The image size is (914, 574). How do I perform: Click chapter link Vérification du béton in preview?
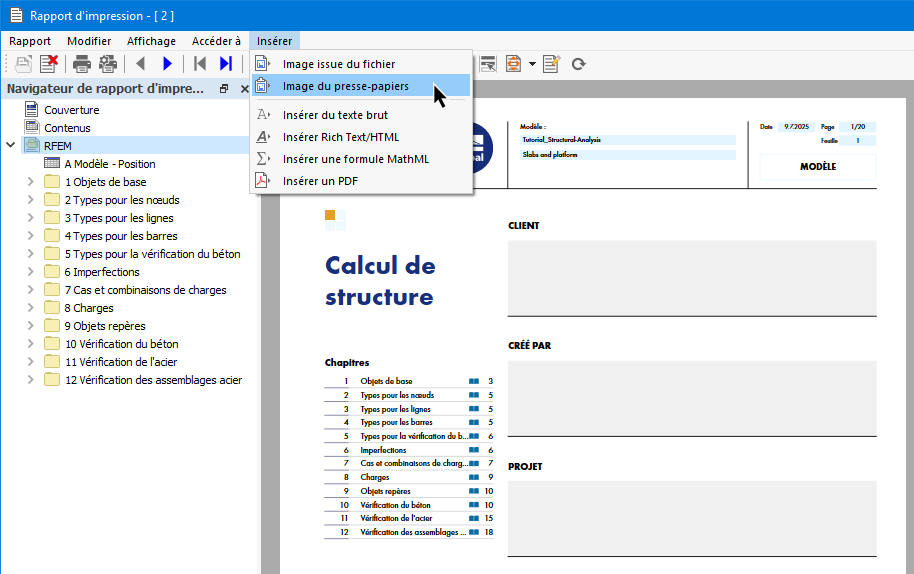pyautogui.click(x=395, y=505)
